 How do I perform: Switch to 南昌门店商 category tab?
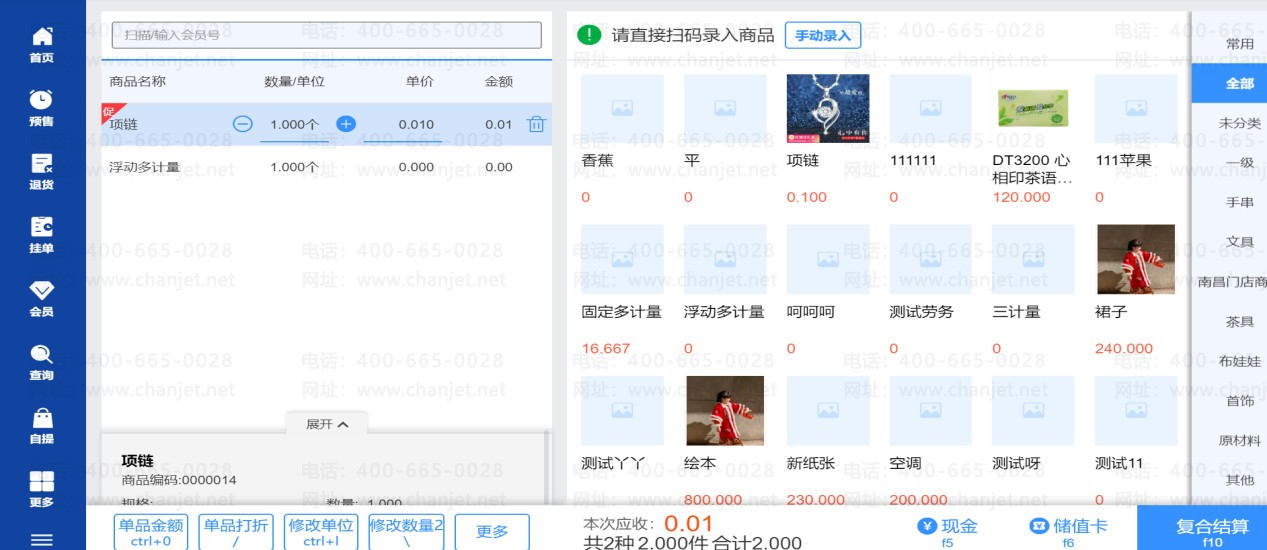[x=1232, y=282]
